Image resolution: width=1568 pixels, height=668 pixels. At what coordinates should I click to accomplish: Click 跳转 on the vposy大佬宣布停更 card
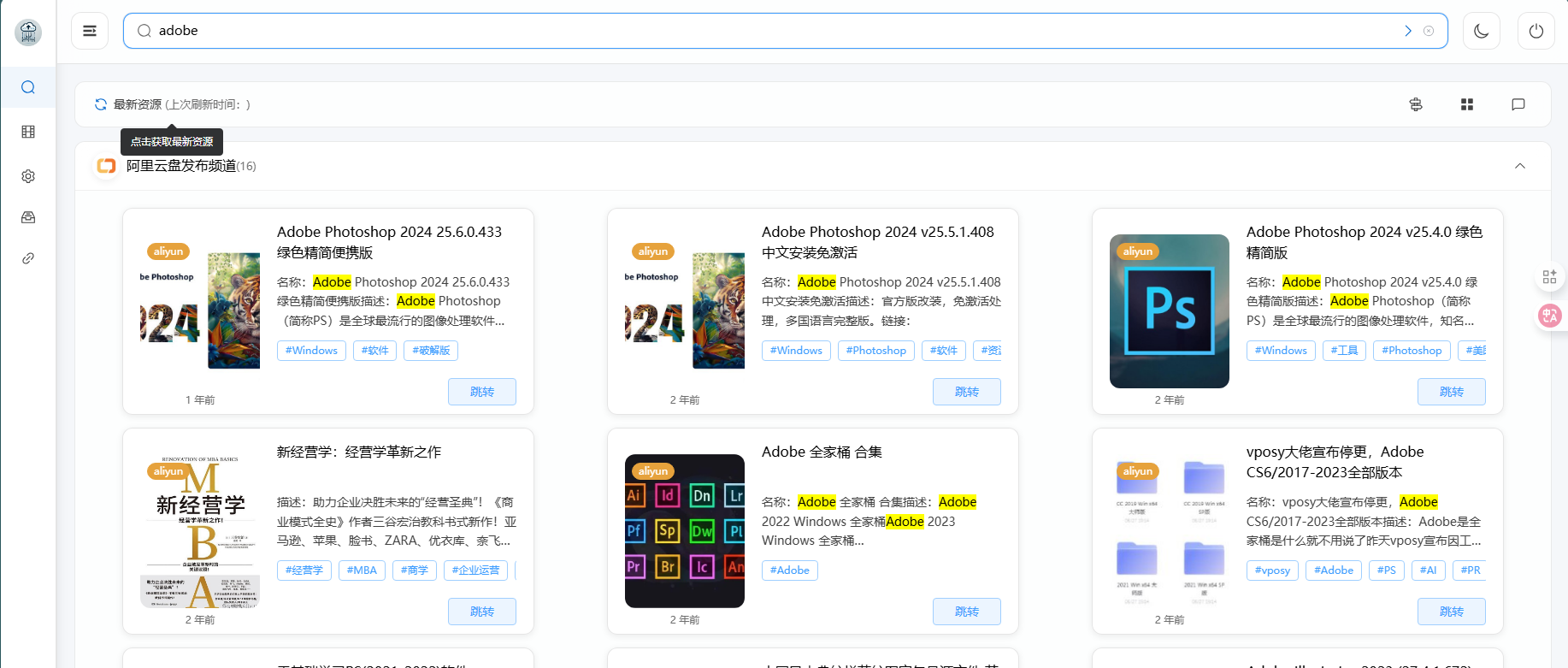[1452, 612]
